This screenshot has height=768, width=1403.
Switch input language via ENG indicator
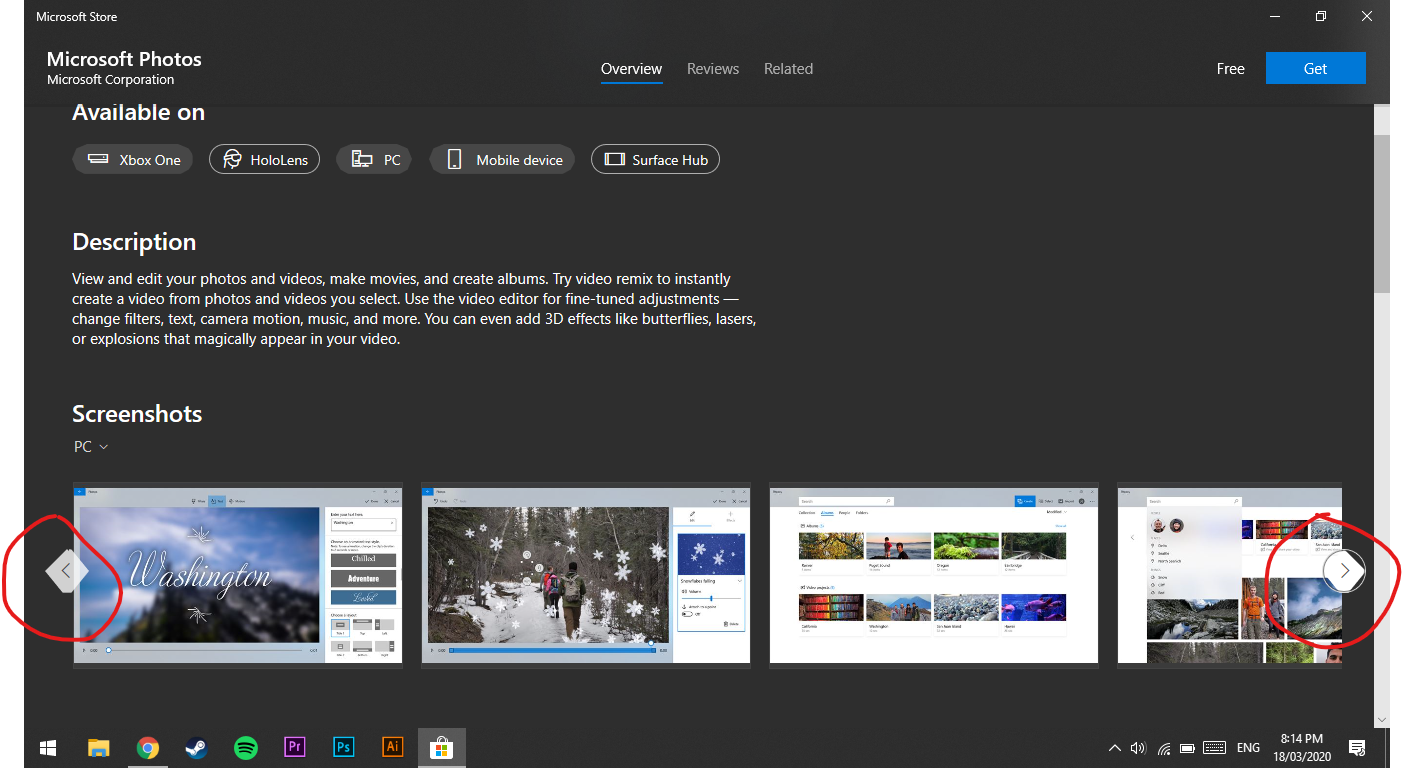(1248, 748)
